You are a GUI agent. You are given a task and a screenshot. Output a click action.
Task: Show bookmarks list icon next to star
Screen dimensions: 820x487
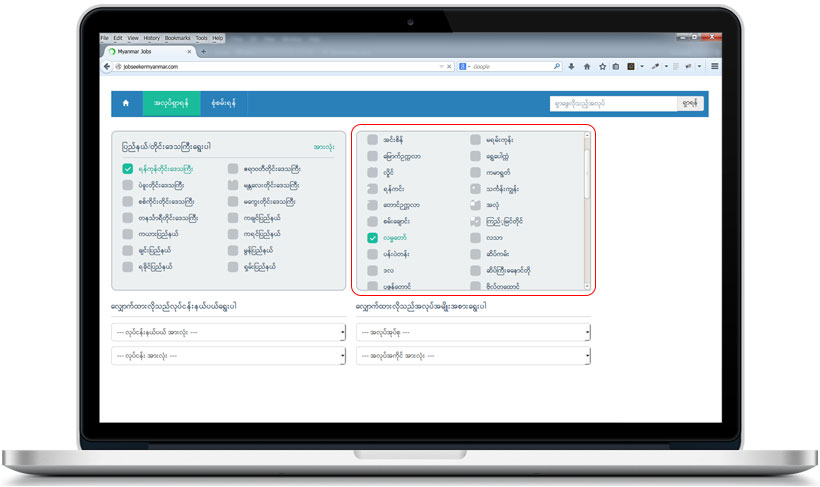[616, 66]
